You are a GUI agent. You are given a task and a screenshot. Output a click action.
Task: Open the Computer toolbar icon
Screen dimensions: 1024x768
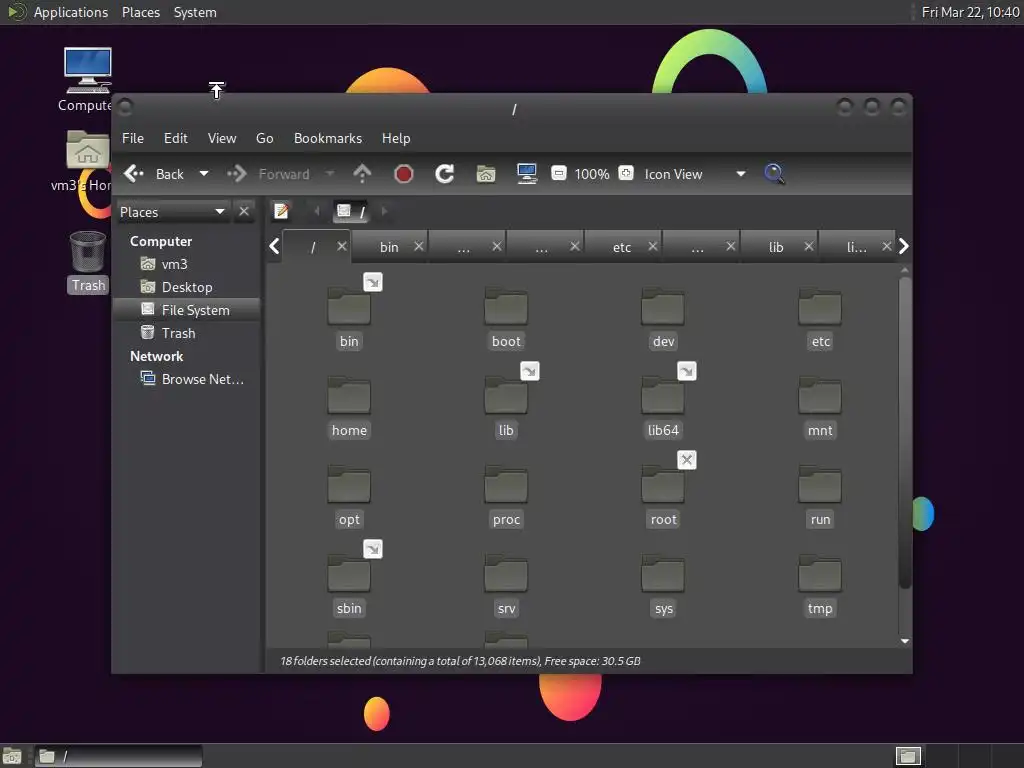pyautogui.click(x=526, y=174)
